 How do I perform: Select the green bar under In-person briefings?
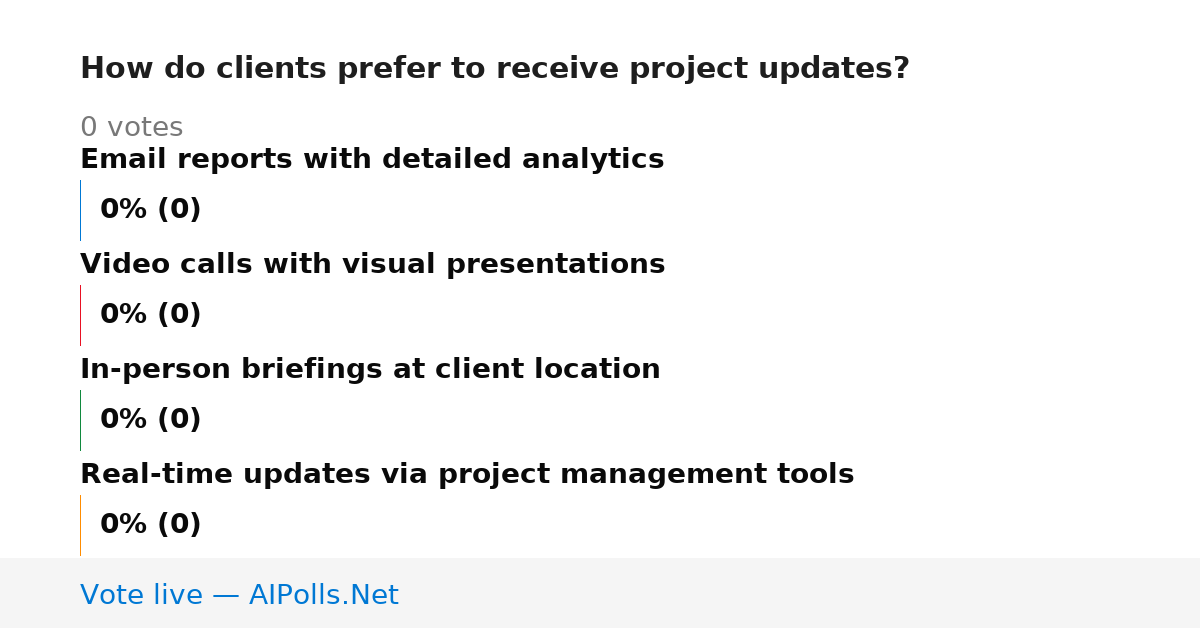click(x=80, y=420)
